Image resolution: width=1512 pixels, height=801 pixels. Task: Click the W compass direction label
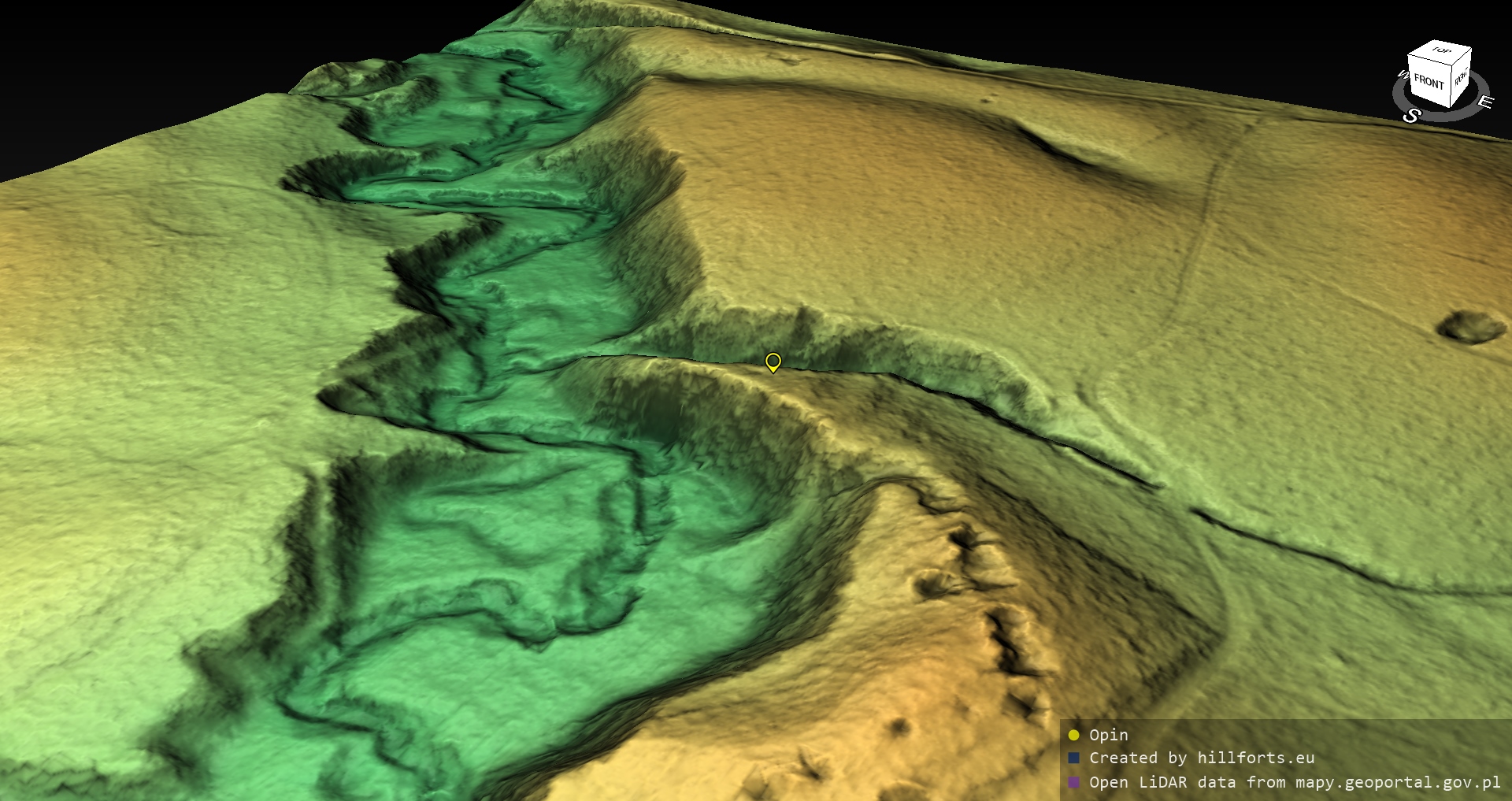coord(1402,76)
